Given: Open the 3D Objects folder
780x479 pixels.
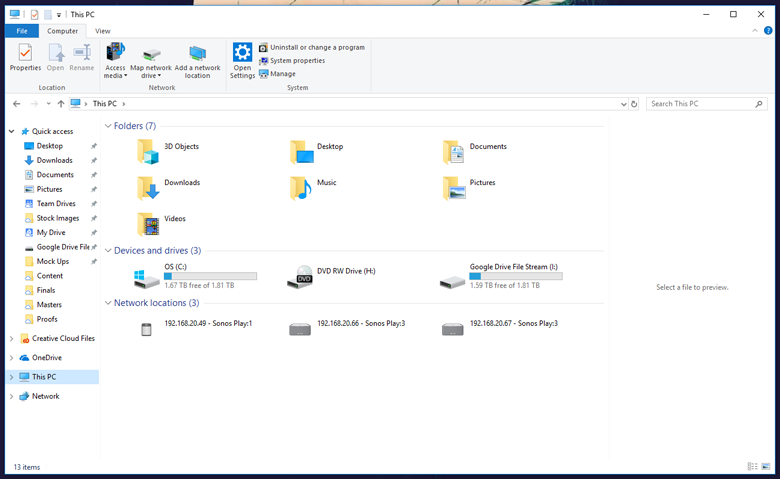Looking at the screenshot, I should coord(148,150).
